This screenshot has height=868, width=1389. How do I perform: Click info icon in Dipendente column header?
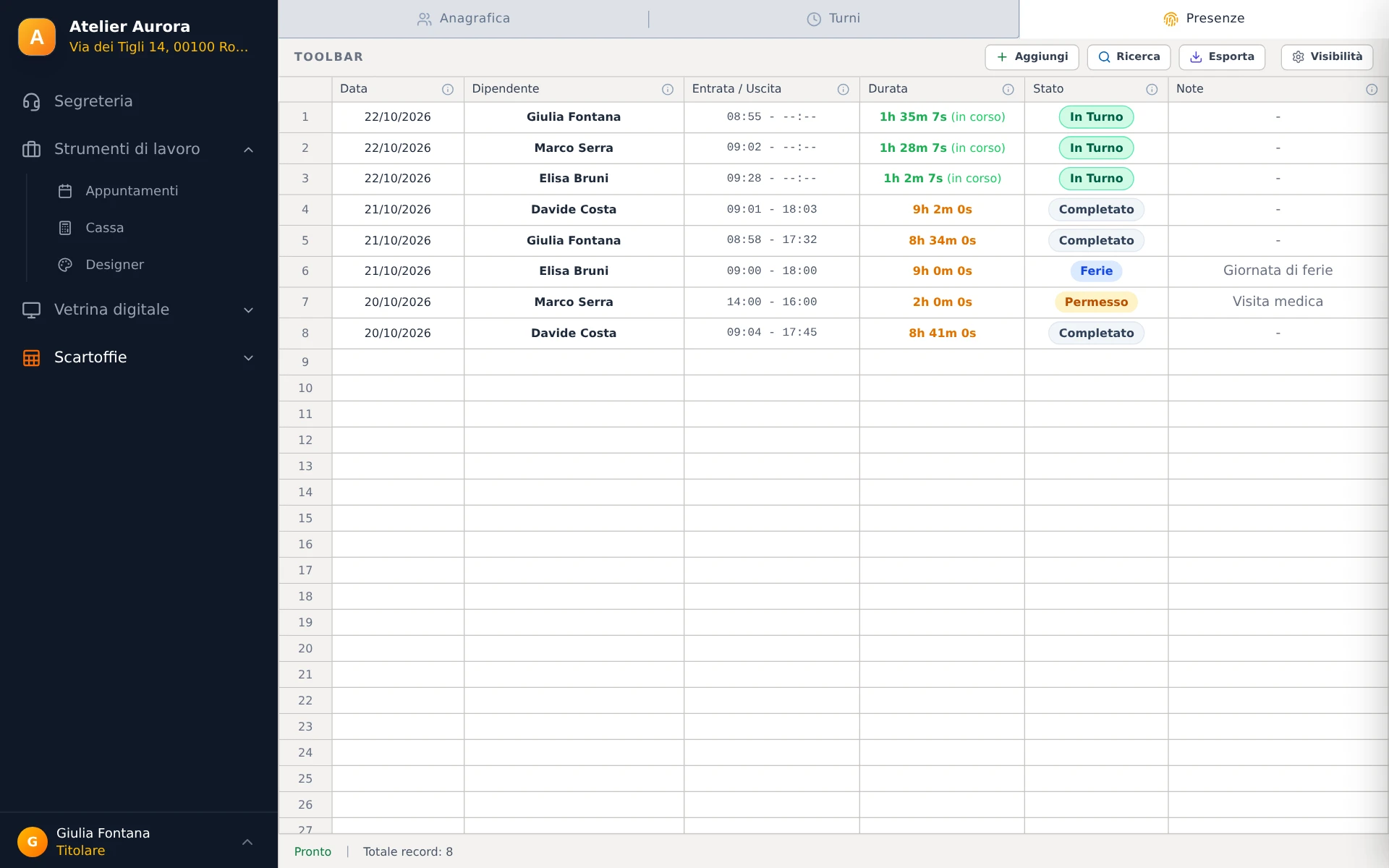tap(668, 90)
